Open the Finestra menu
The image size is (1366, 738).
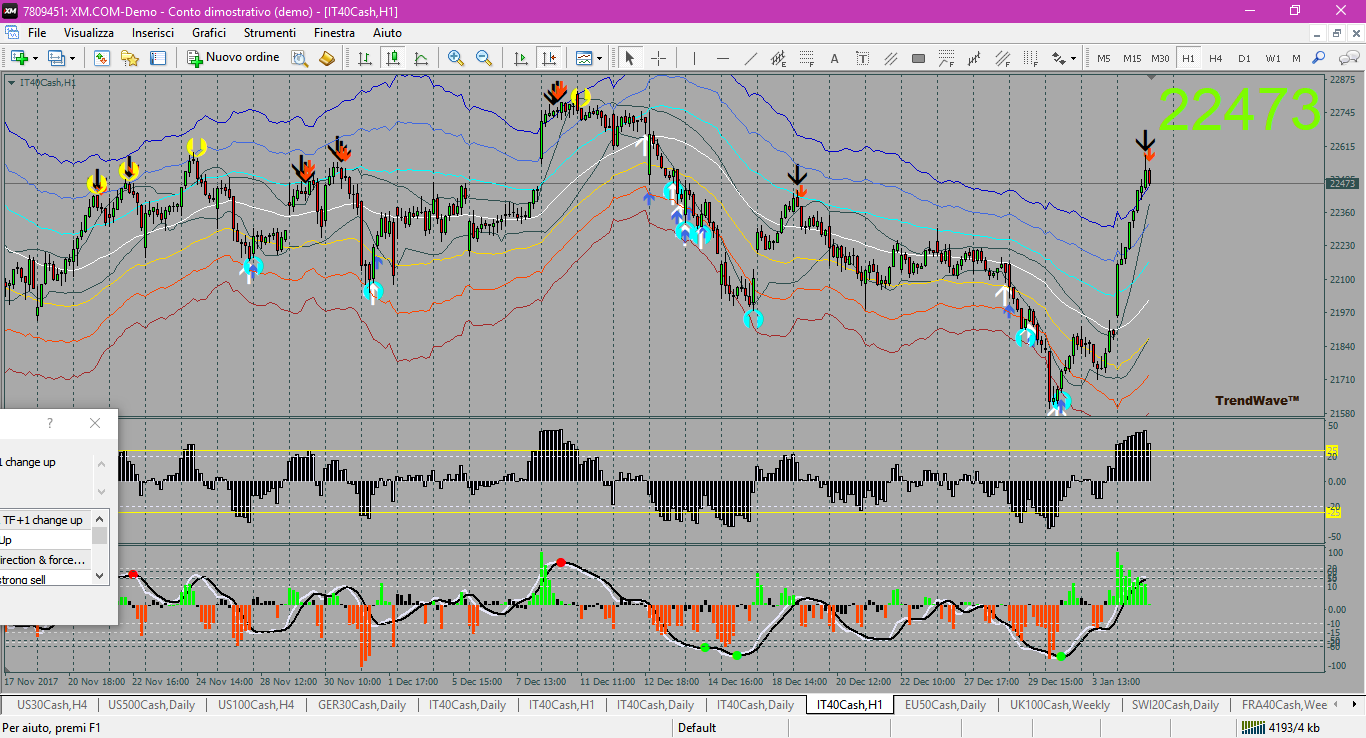[334, 33]
